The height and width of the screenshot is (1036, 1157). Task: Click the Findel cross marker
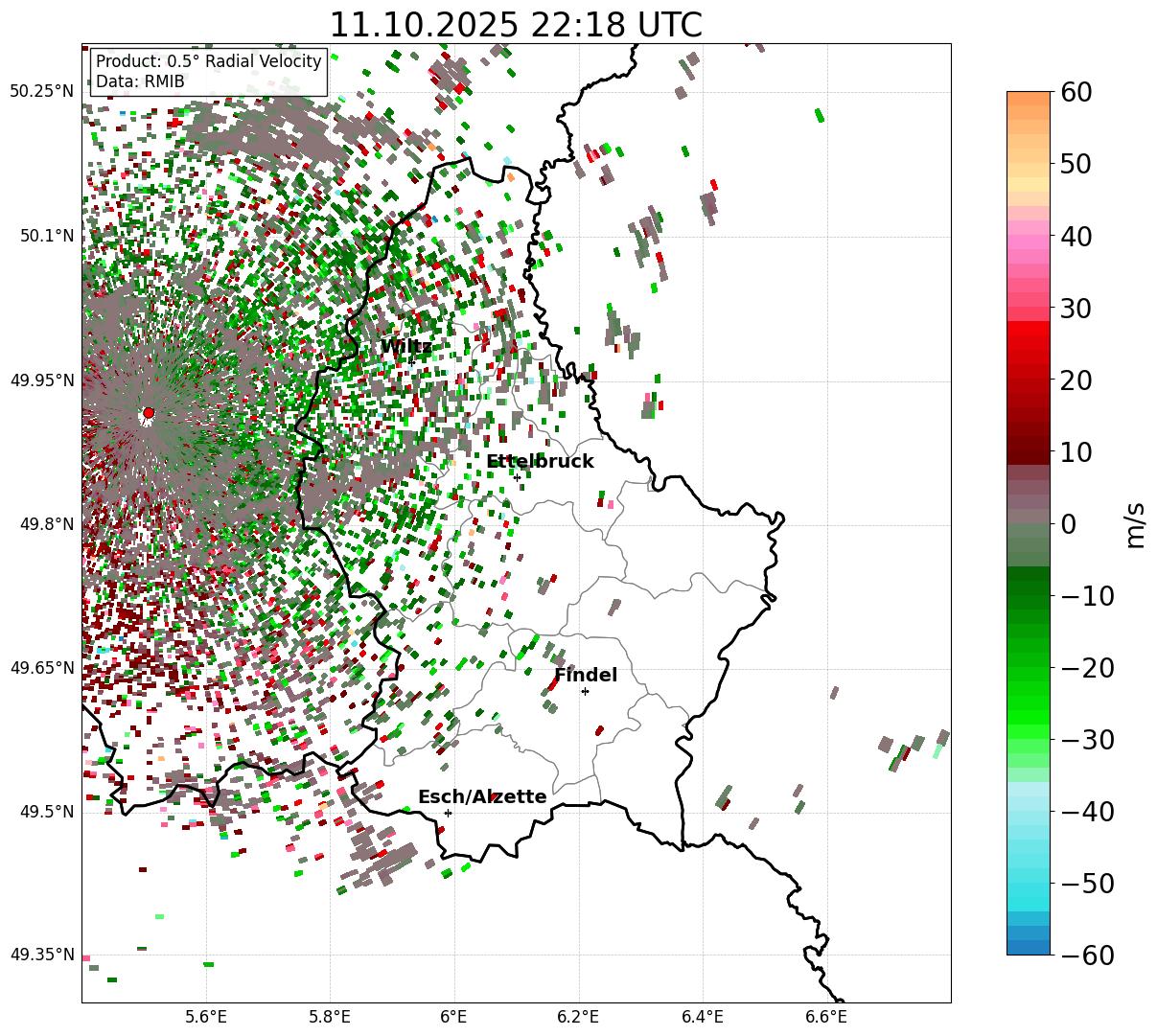585,691
